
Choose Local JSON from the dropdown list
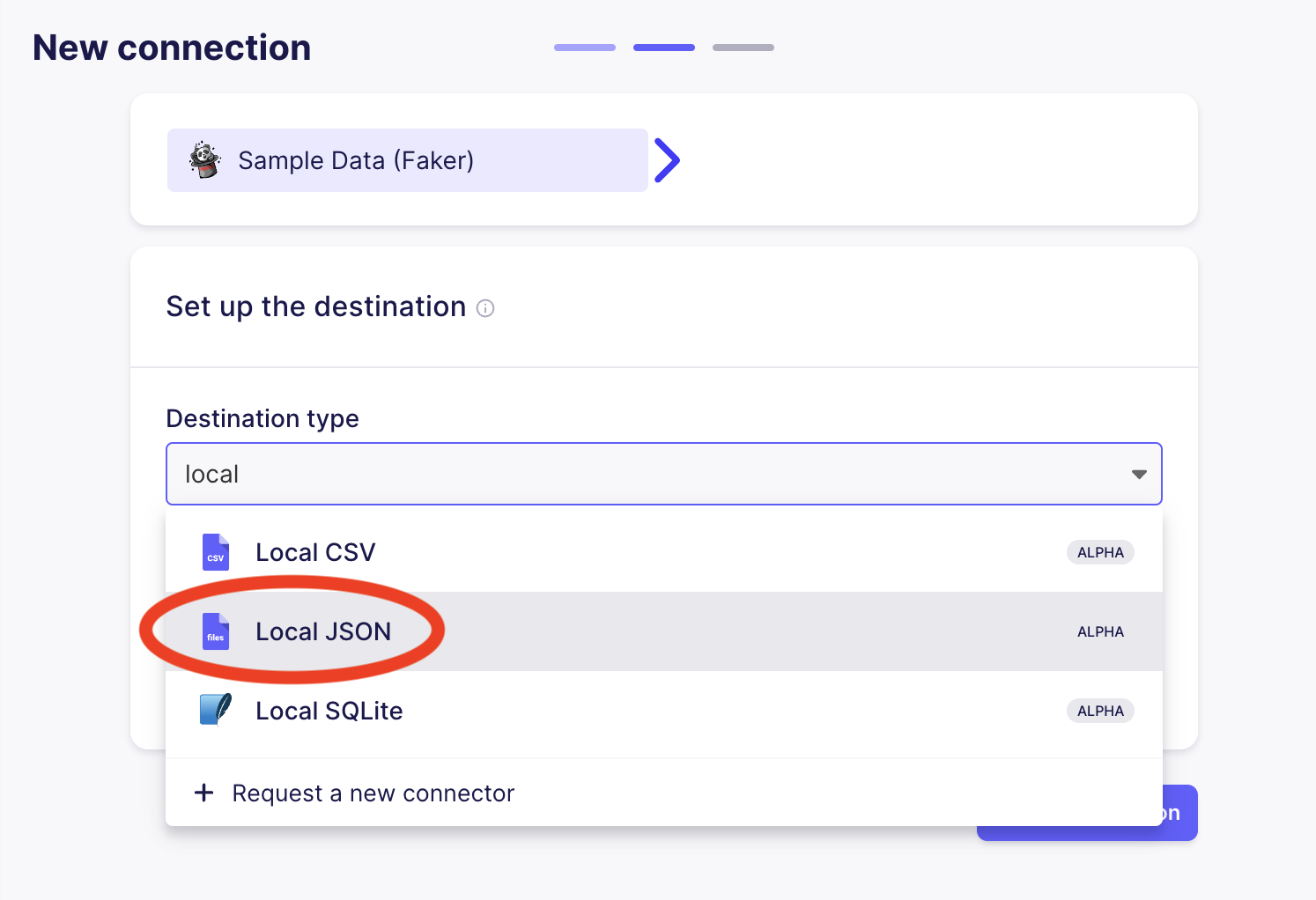click(324, 631)
